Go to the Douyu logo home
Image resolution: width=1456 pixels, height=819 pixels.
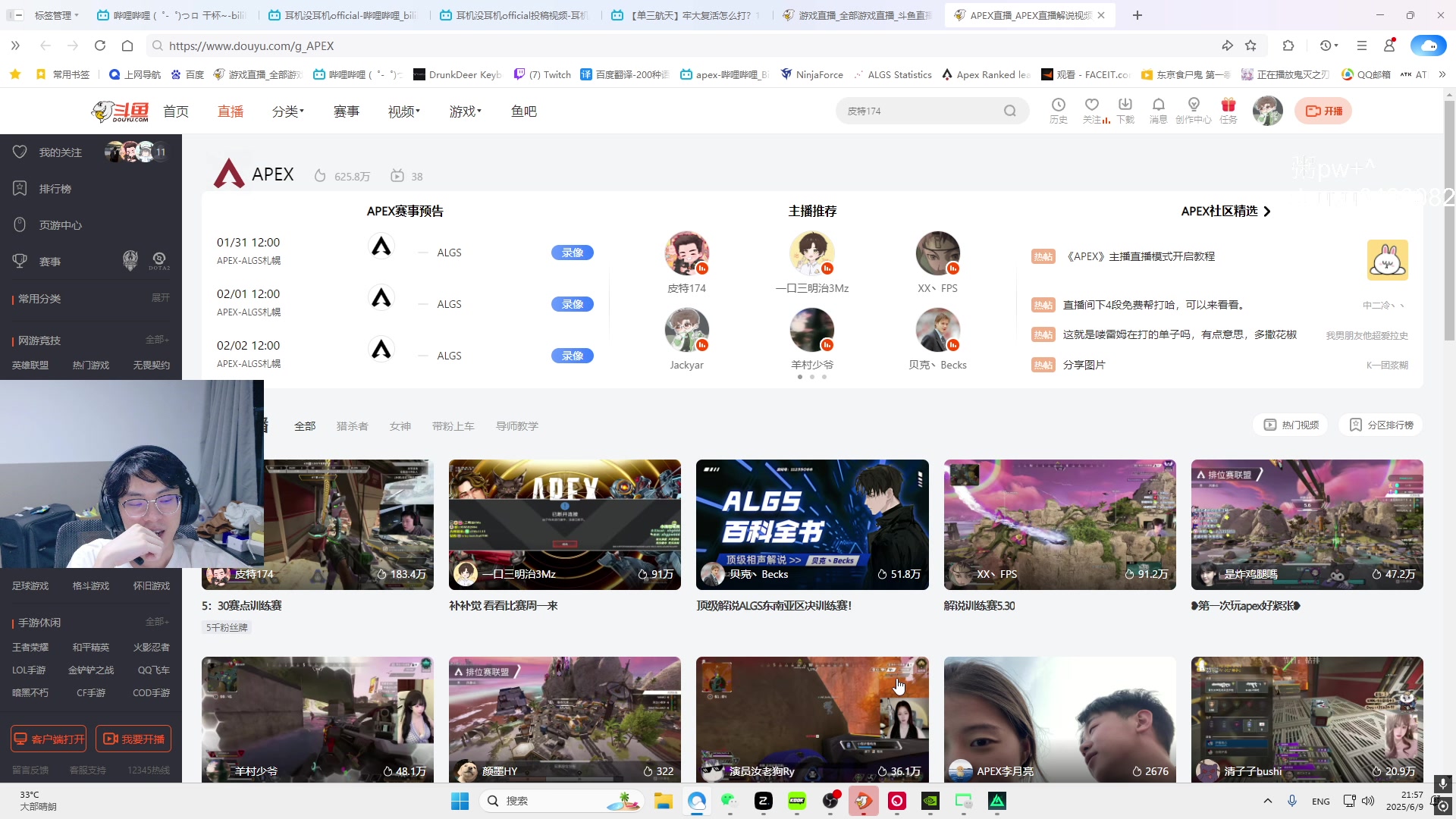tap(120, 111)
